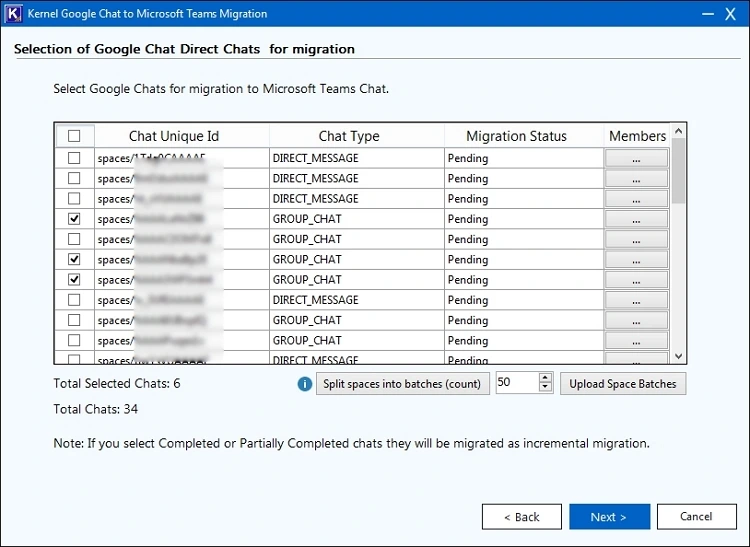Uncheck the first GROUP_CHAT row's checkbox

pyautogui.click(x=74, y=219)
